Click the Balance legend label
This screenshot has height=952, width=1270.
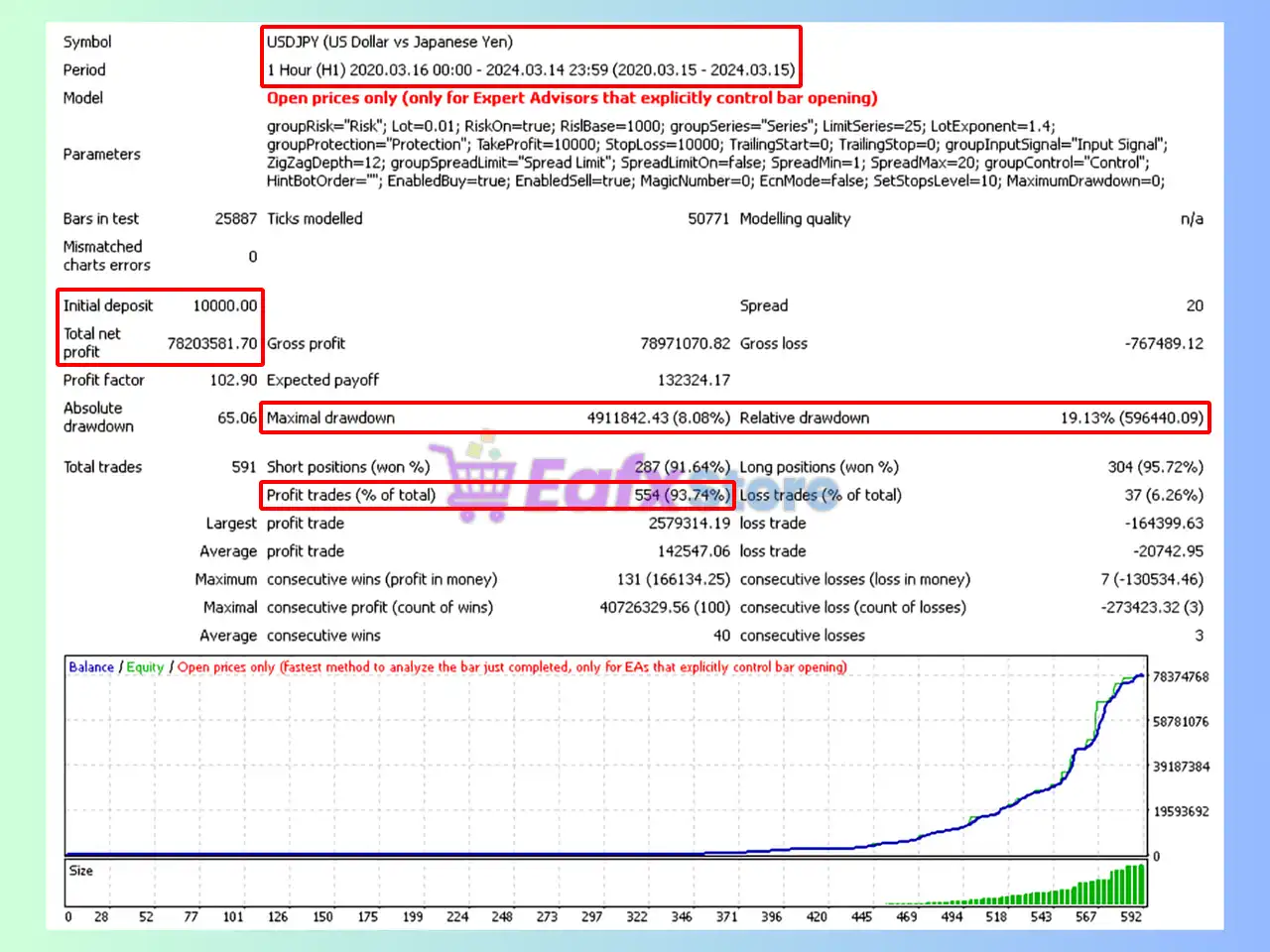coord(91,667)
